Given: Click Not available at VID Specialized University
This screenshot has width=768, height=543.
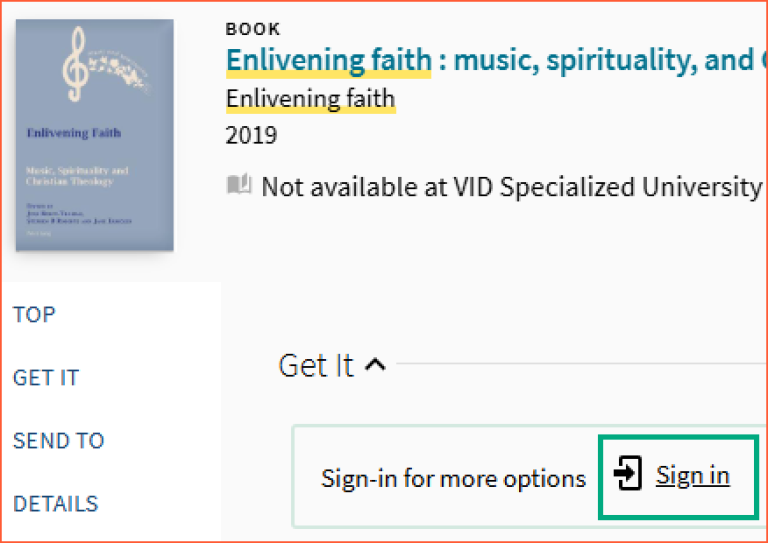Looking at the screenshot, I should (x=510, y=187).
